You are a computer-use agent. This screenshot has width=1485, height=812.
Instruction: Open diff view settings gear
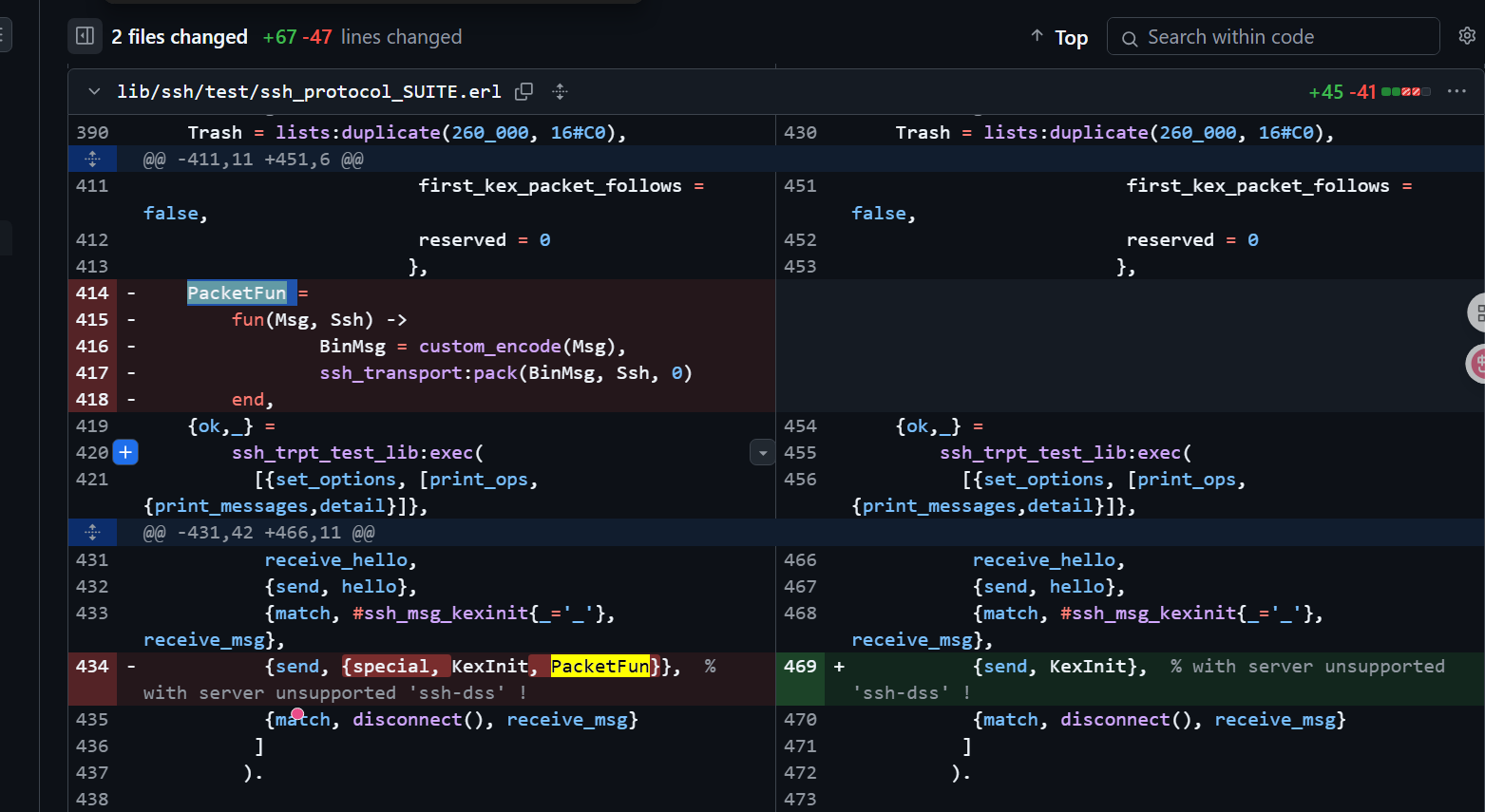tap(1467, 36)
